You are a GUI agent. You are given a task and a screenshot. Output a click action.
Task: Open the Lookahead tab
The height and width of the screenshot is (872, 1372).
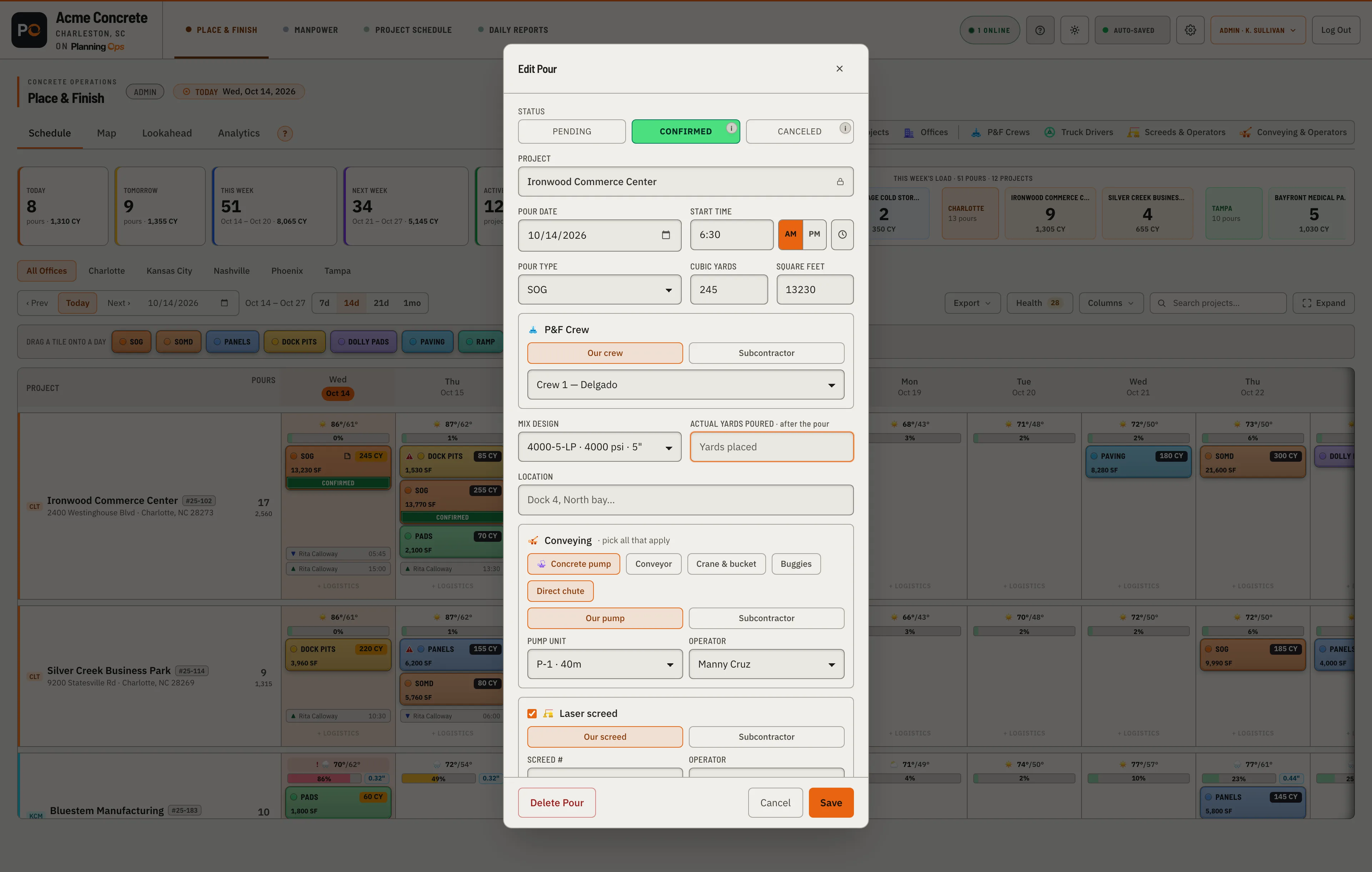point(167,133)
